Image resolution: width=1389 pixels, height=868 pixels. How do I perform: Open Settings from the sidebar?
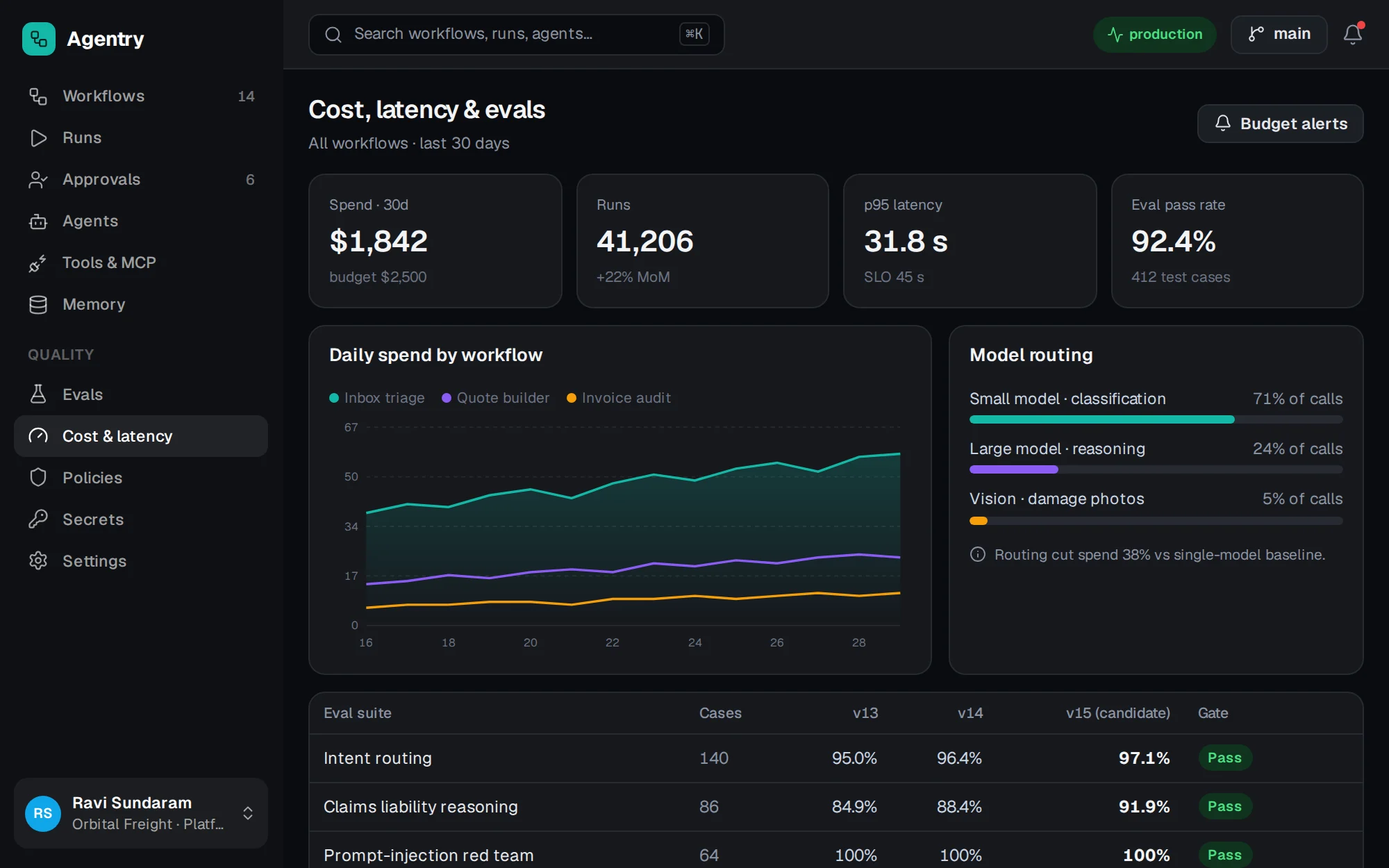click(141, 561)
